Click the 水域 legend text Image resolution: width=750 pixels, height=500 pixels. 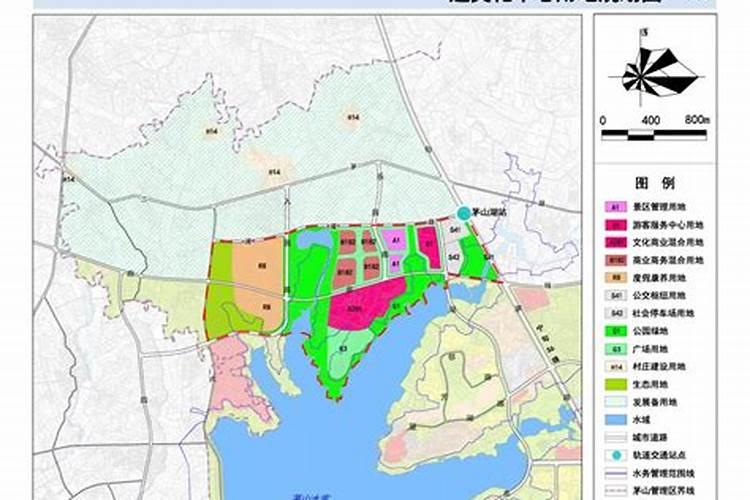tap(641, 420)
